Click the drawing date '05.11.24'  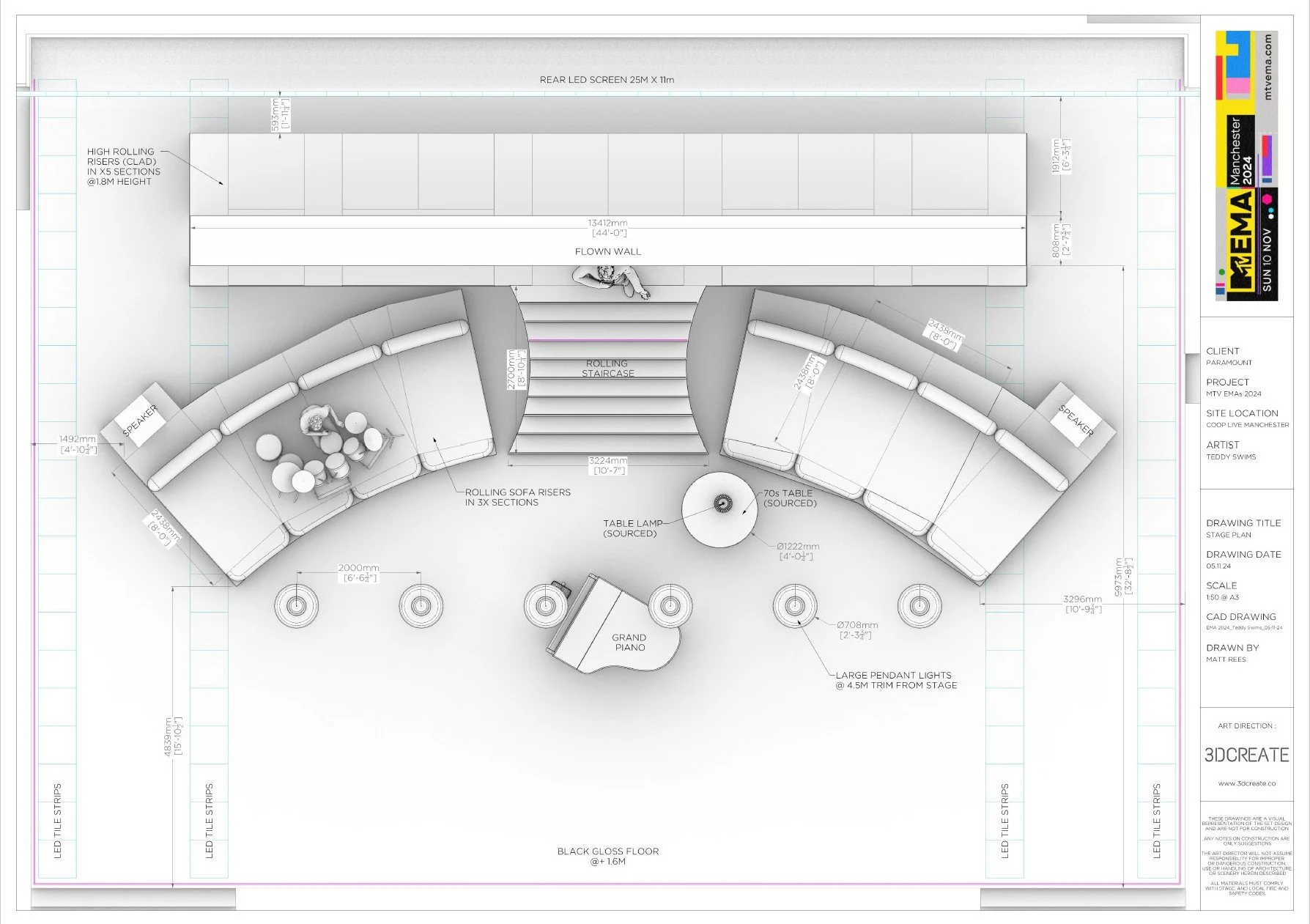tap(1218, 566)
